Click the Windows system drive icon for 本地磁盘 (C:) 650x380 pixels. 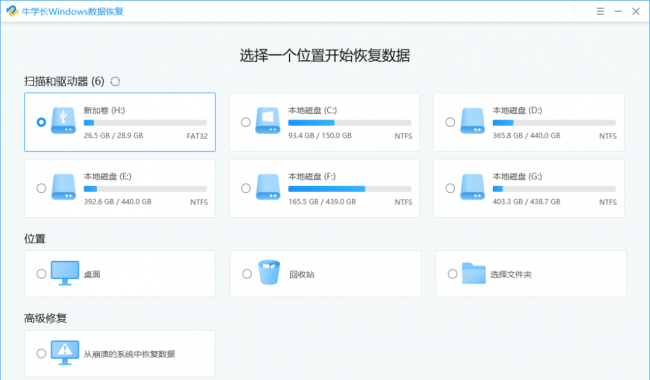268,121
